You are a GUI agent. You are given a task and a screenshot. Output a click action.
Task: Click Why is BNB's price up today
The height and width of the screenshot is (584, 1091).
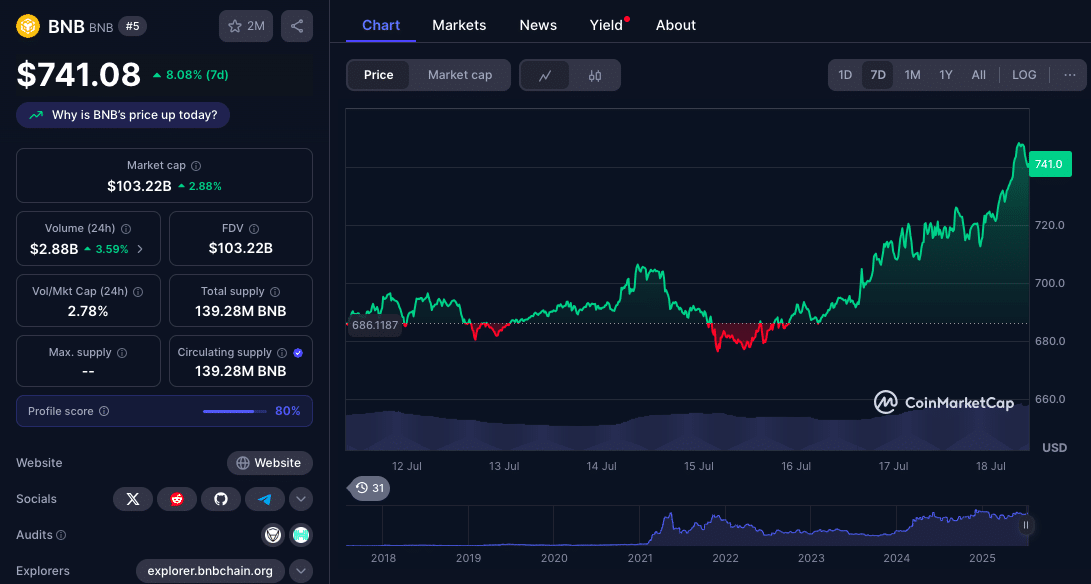pyautogui.click(x=123, y=115)
